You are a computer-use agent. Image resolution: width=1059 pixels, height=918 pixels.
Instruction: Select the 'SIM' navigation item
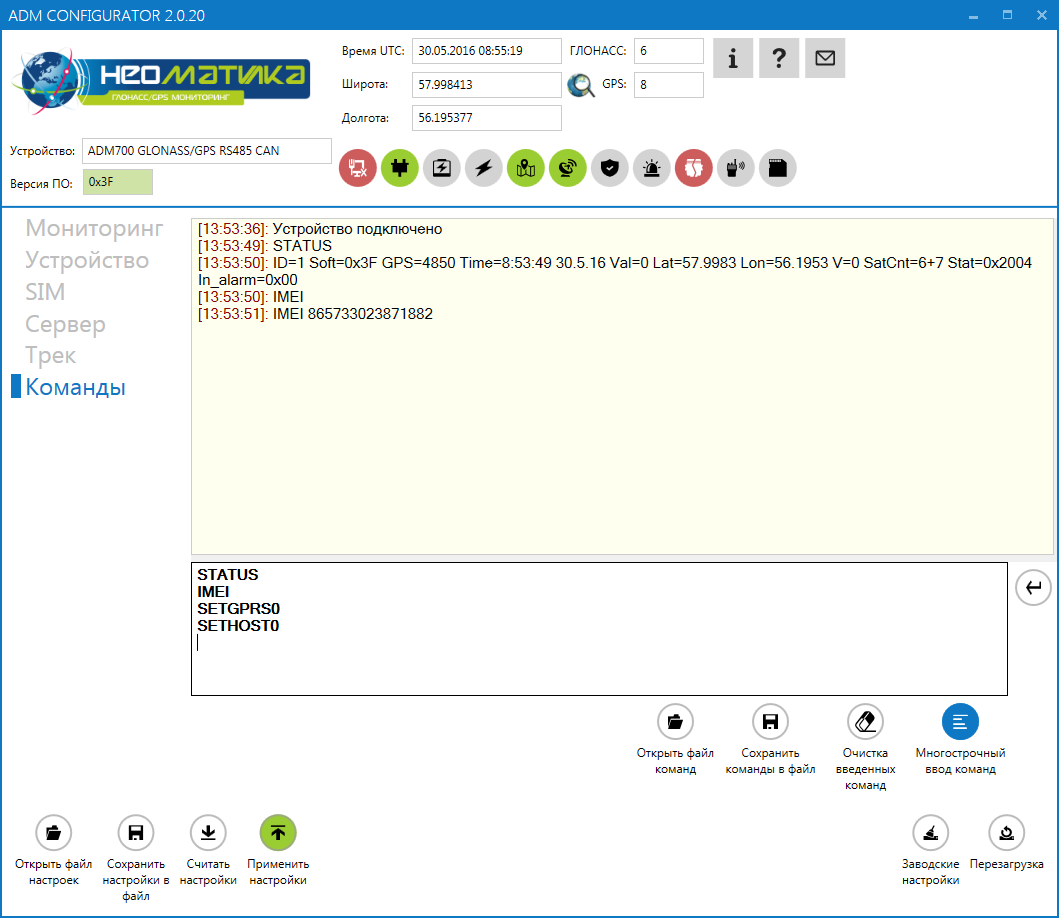[x=45, y=292]
